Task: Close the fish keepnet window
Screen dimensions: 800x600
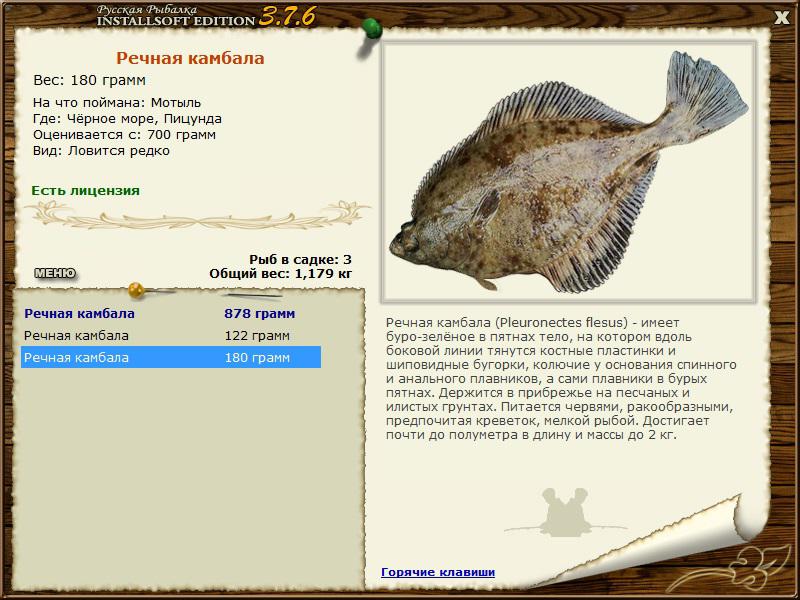Action: pyautogui.click(x=782, y=16)
